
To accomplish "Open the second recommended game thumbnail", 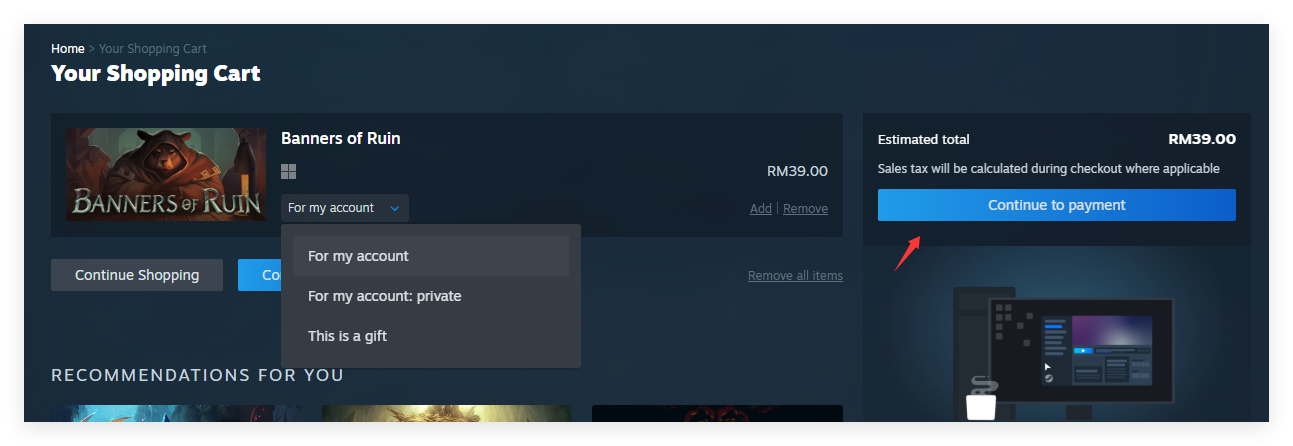I will 447,413.
